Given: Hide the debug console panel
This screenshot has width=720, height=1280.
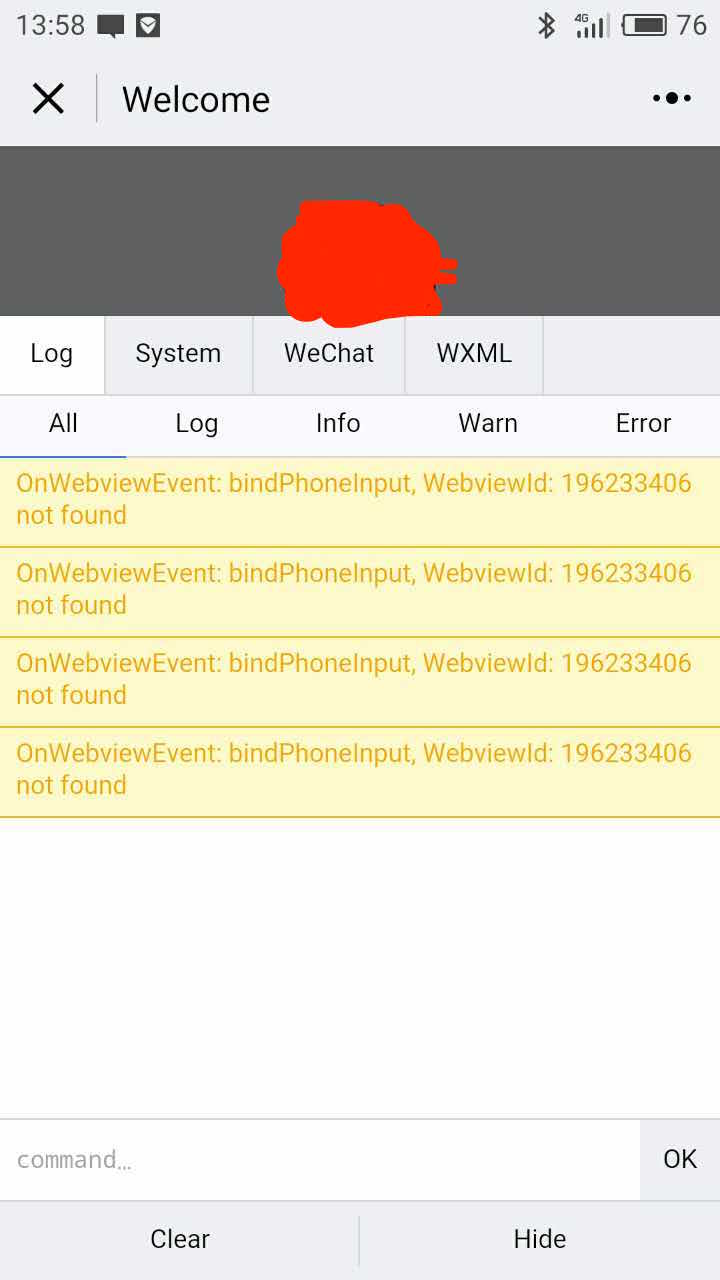Looking at the screenshot, I should pos(540,1240).
